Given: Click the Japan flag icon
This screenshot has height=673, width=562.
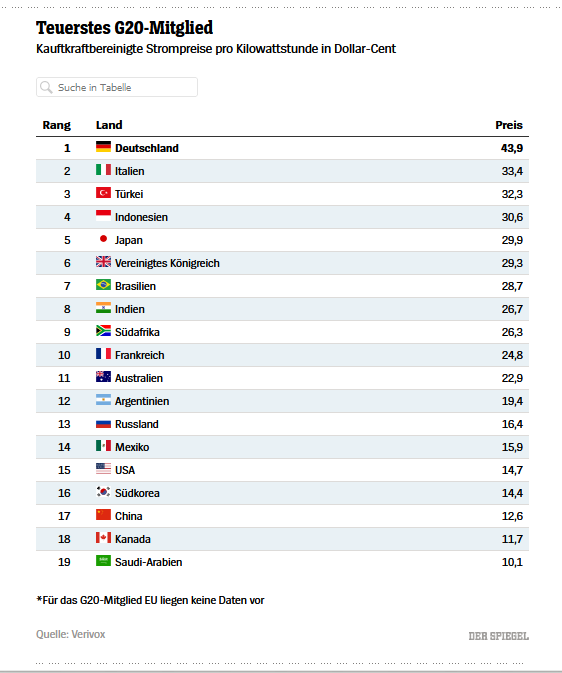Looking at the screenshot, I should click(x=103, y=239).
